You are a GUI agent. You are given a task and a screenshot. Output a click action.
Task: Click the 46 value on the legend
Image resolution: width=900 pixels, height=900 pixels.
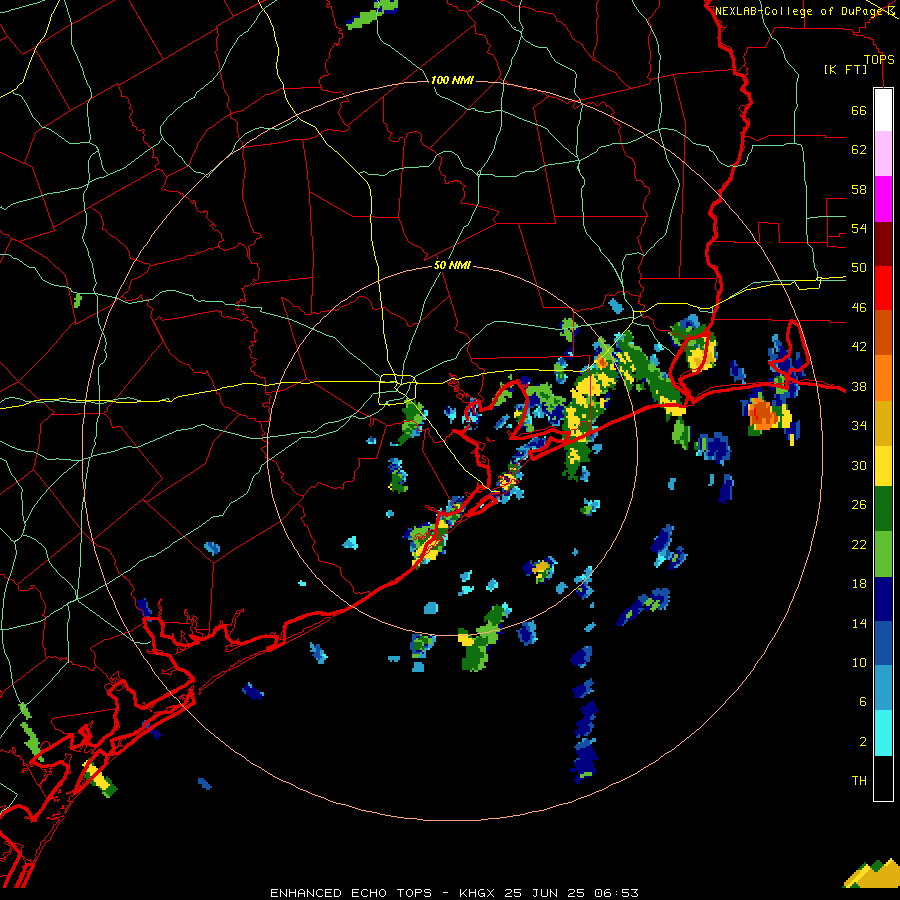[859, 308]
